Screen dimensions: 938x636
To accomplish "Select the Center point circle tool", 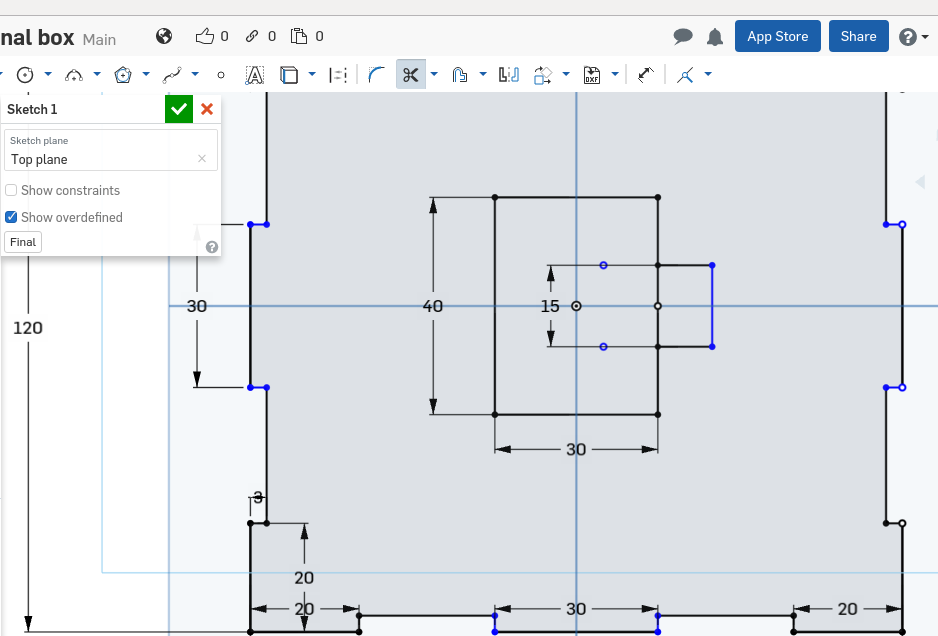I will click(25, 75).
